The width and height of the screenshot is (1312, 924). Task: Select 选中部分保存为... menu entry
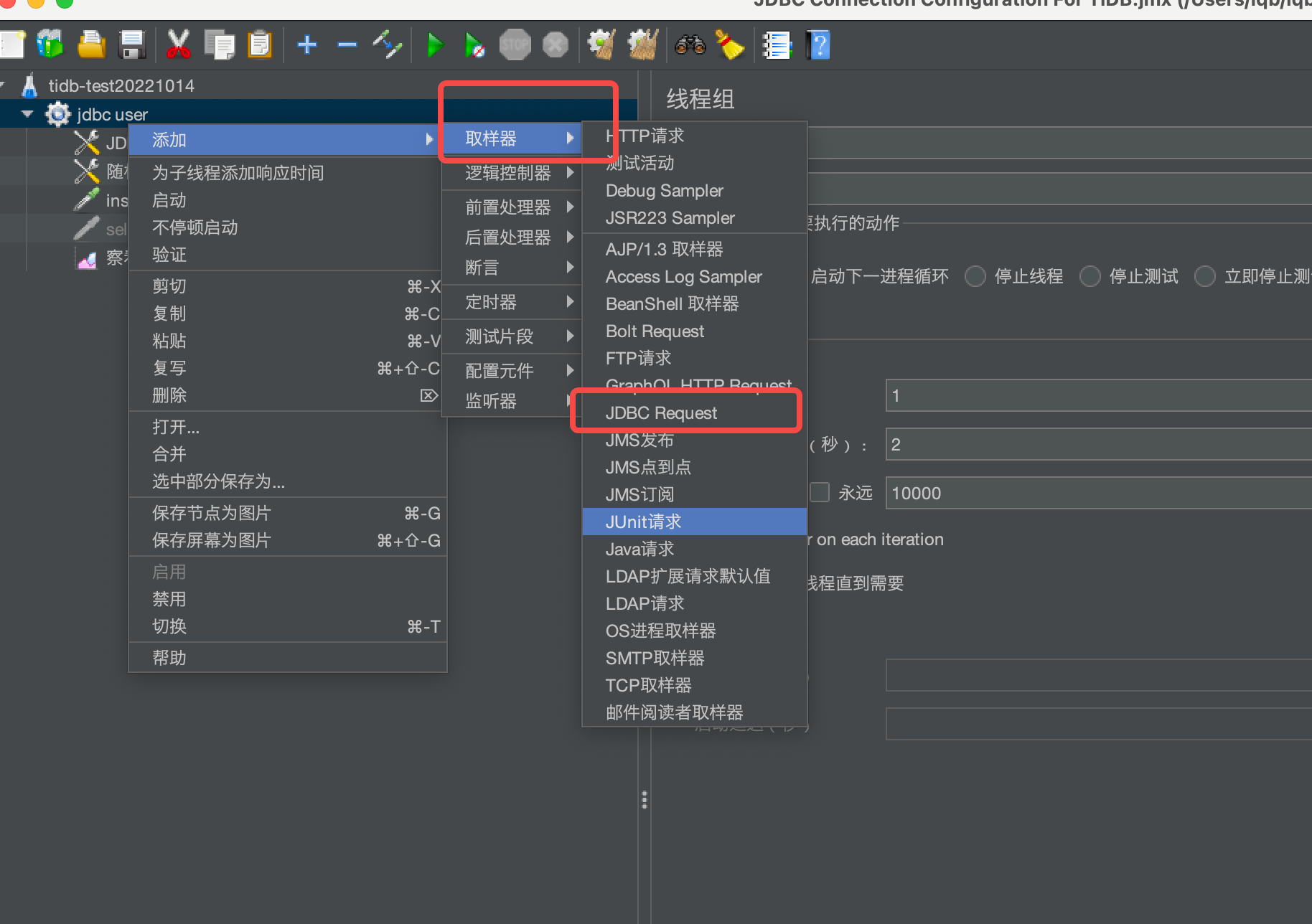click(x=288, y=481)
